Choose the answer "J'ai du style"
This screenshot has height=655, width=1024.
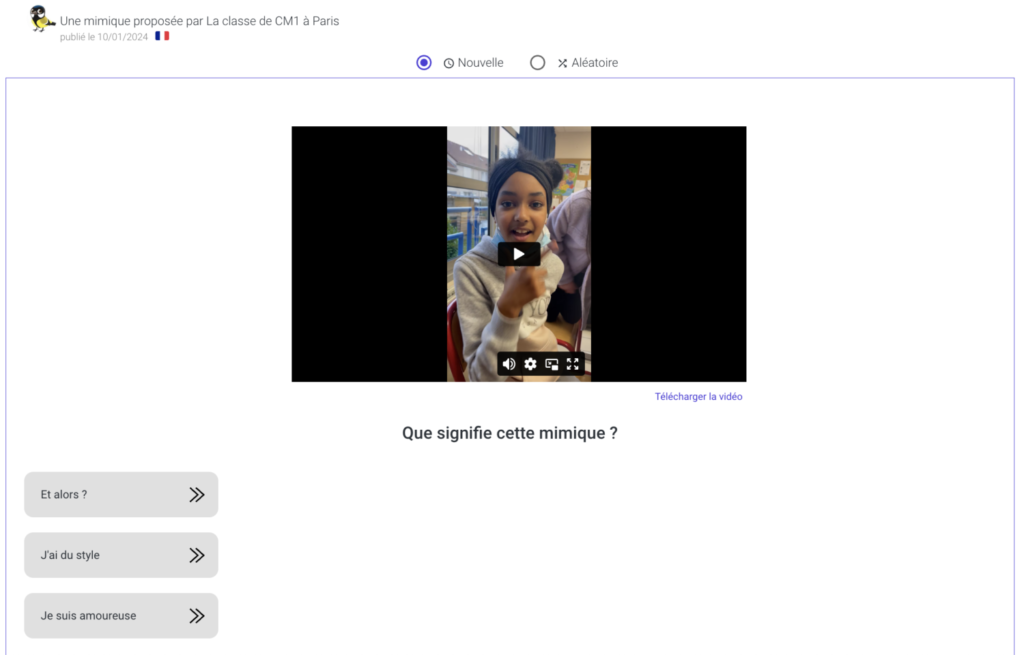pos(100,555)
